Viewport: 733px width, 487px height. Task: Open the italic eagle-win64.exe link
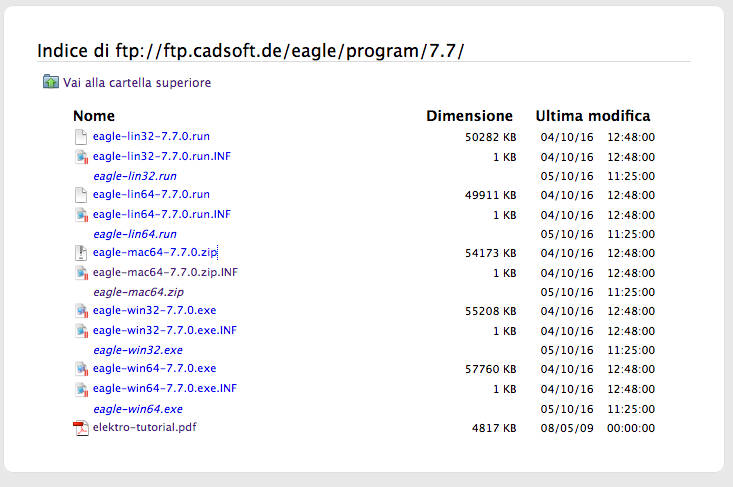click(138, 409)
